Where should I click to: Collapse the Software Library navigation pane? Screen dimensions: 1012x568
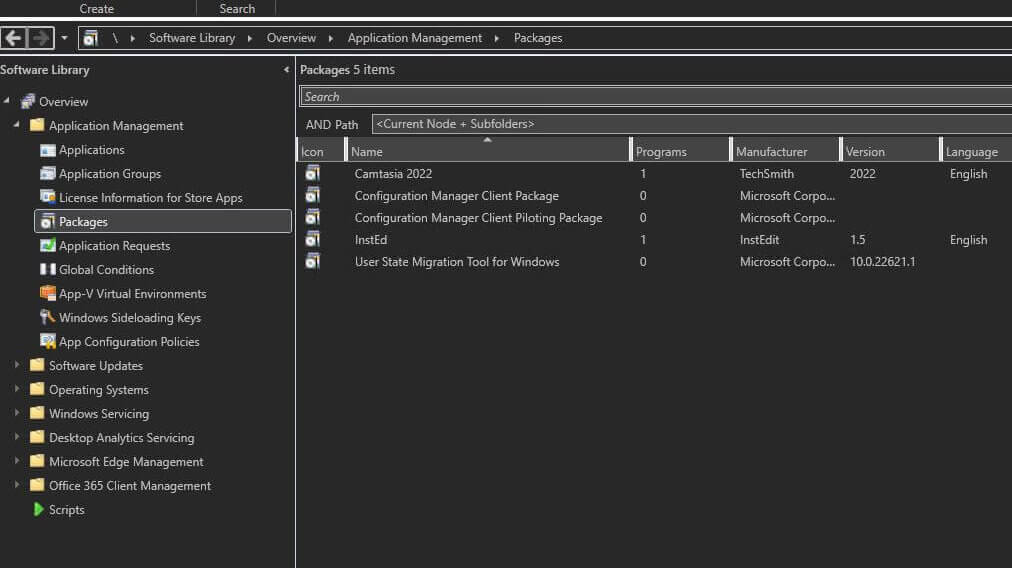pos(286,70)
